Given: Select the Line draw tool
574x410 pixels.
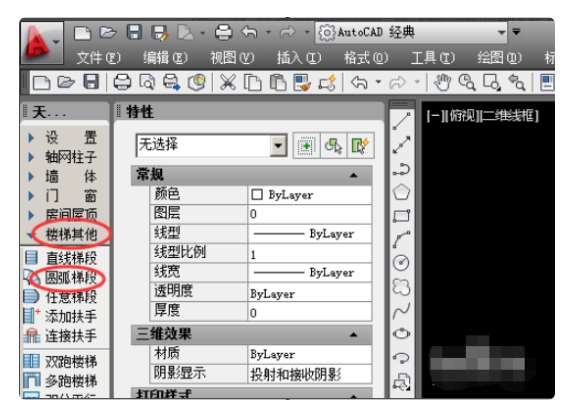Looking at the screenshot, I should [x=402, y=121].
